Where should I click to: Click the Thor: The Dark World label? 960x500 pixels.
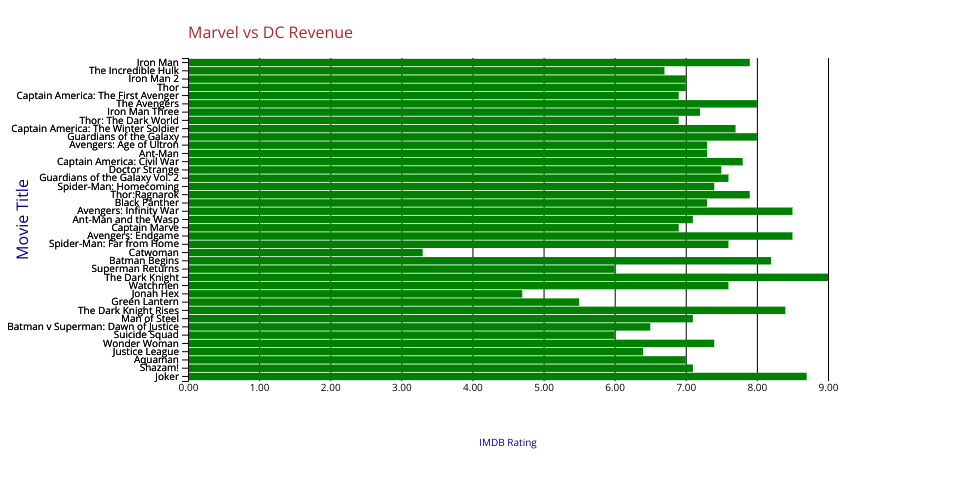tap(129, 121)
